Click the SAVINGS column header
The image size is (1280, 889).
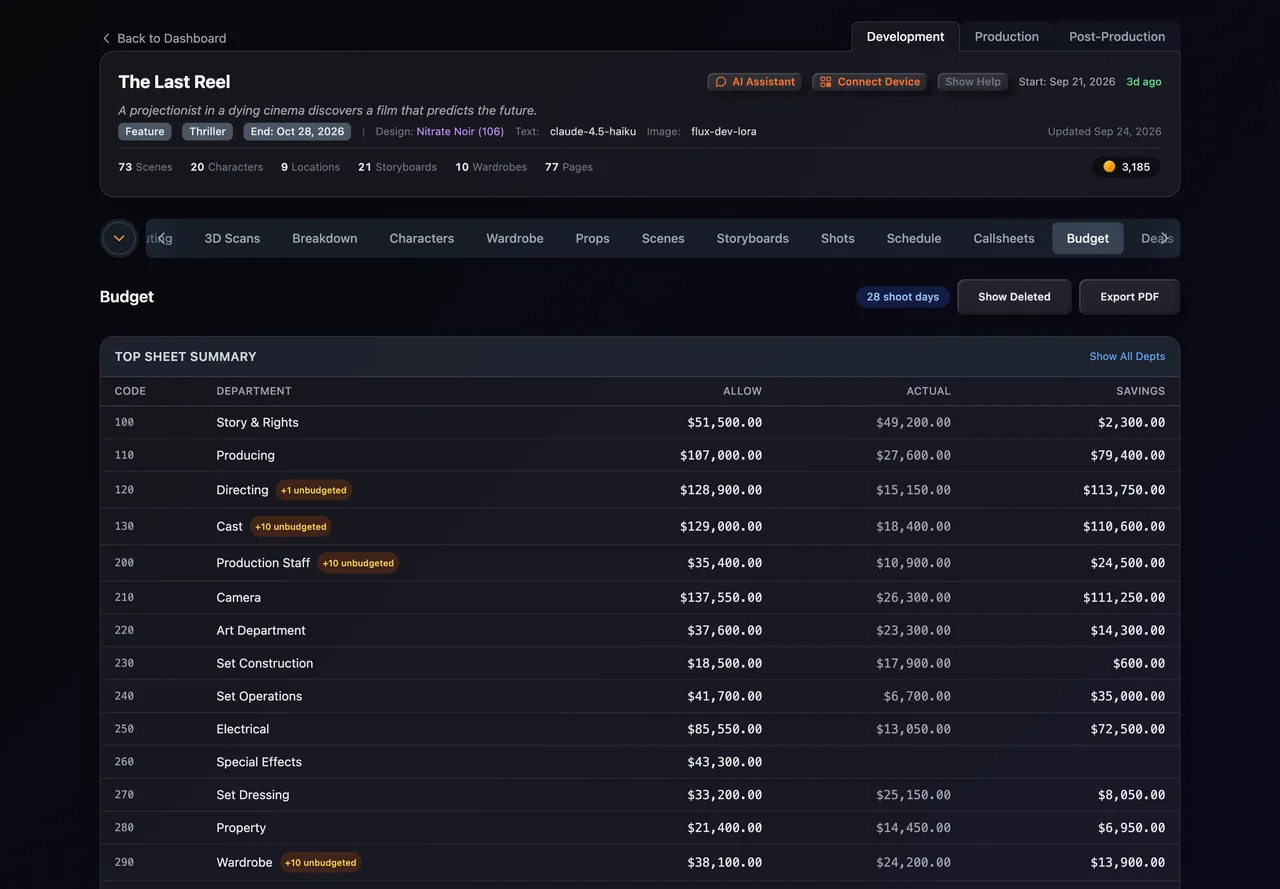[1140, 391]
